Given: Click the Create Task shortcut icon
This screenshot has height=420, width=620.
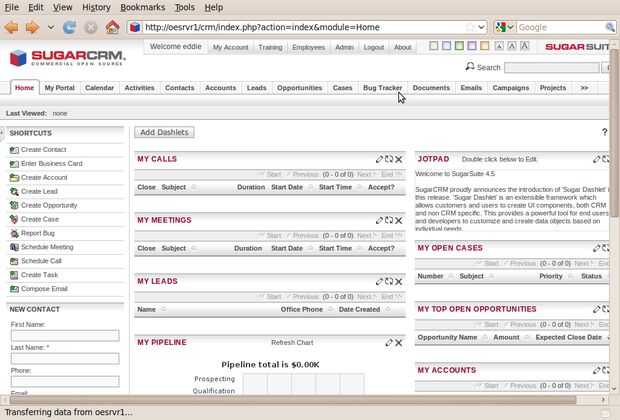Looking at the screenshot, I should pyautogui.click(x=14, y=275).
